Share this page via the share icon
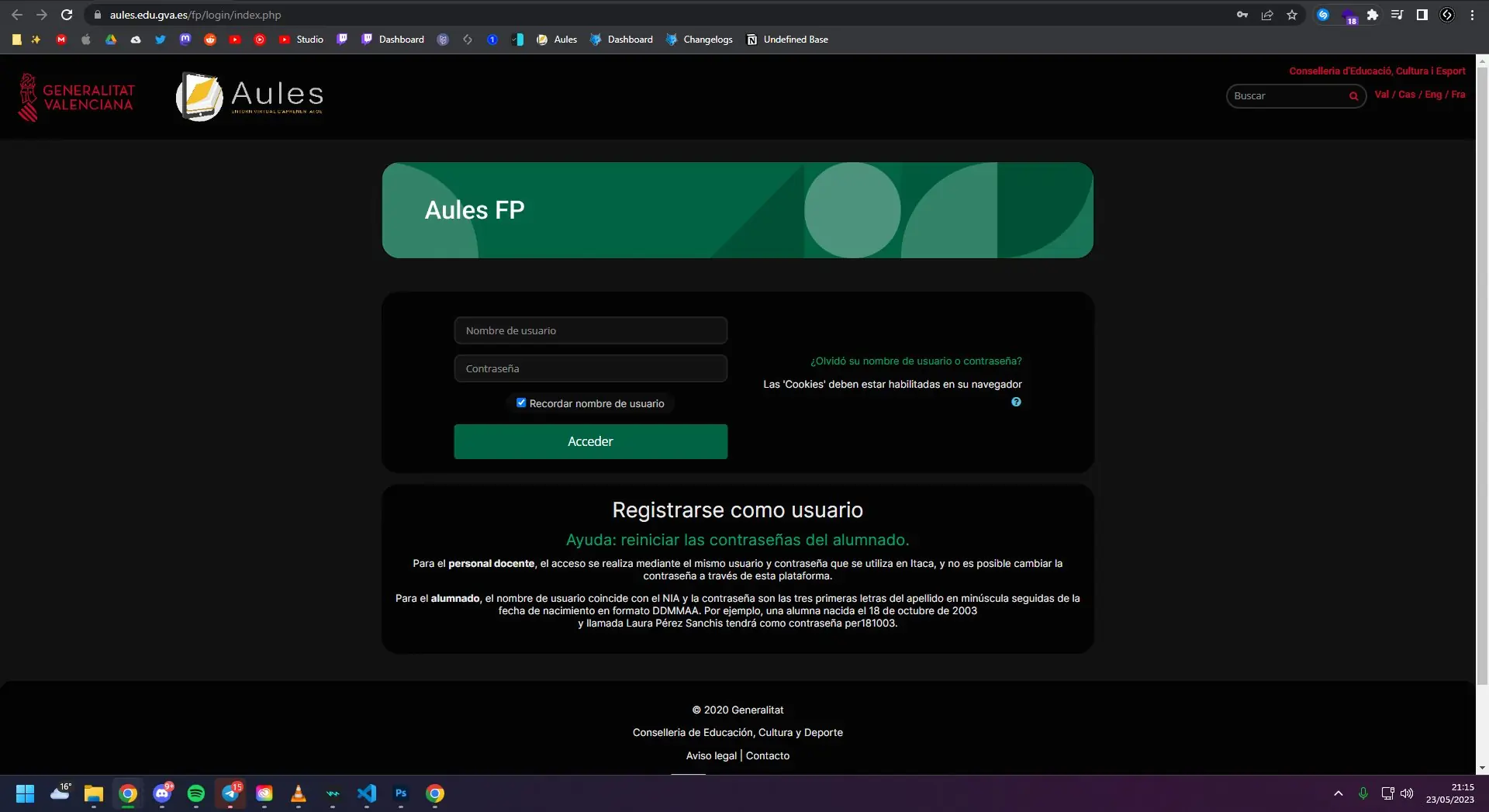Screen dimensions: 1489x812 click(1267, 15)
